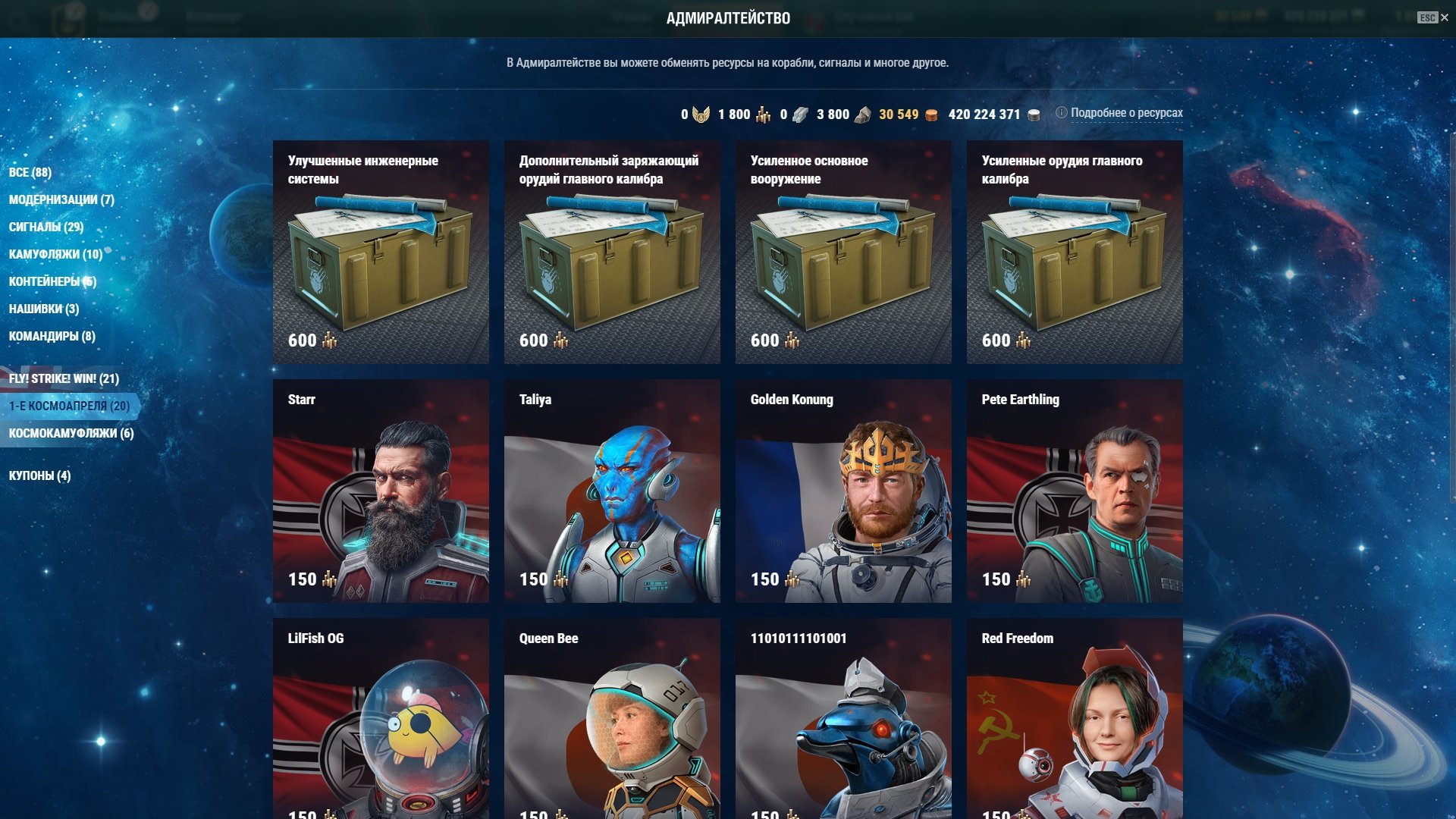Viewport: 1456px width, 819px height.
Task: Select the ВСЕ (88) category
Action: (30, 172)
